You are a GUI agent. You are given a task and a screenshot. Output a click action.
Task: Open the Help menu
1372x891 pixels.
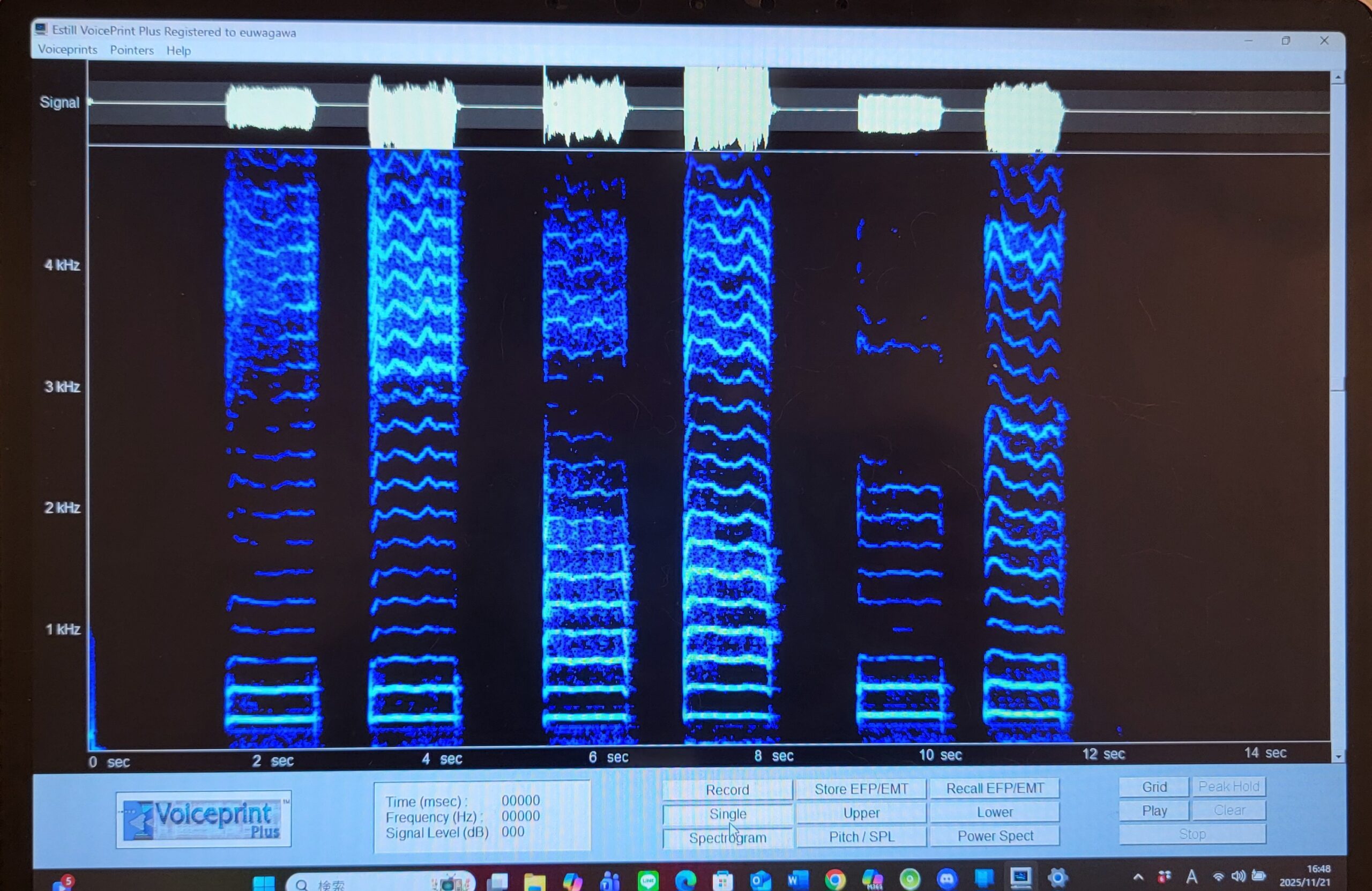pyautogui.click(x=178, y=51)
